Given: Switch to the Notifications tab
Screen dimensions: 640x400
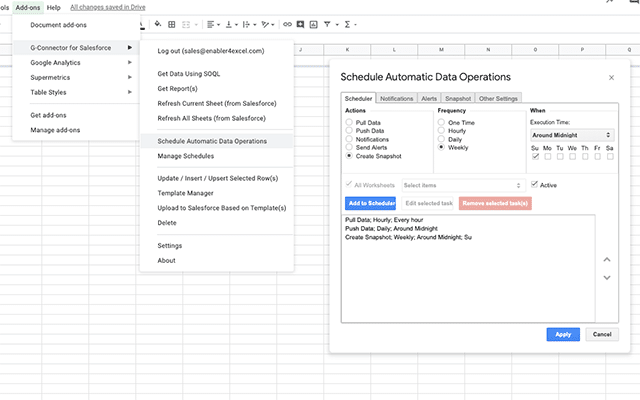Looking at the screenshot, I should [x=396, y=98].
